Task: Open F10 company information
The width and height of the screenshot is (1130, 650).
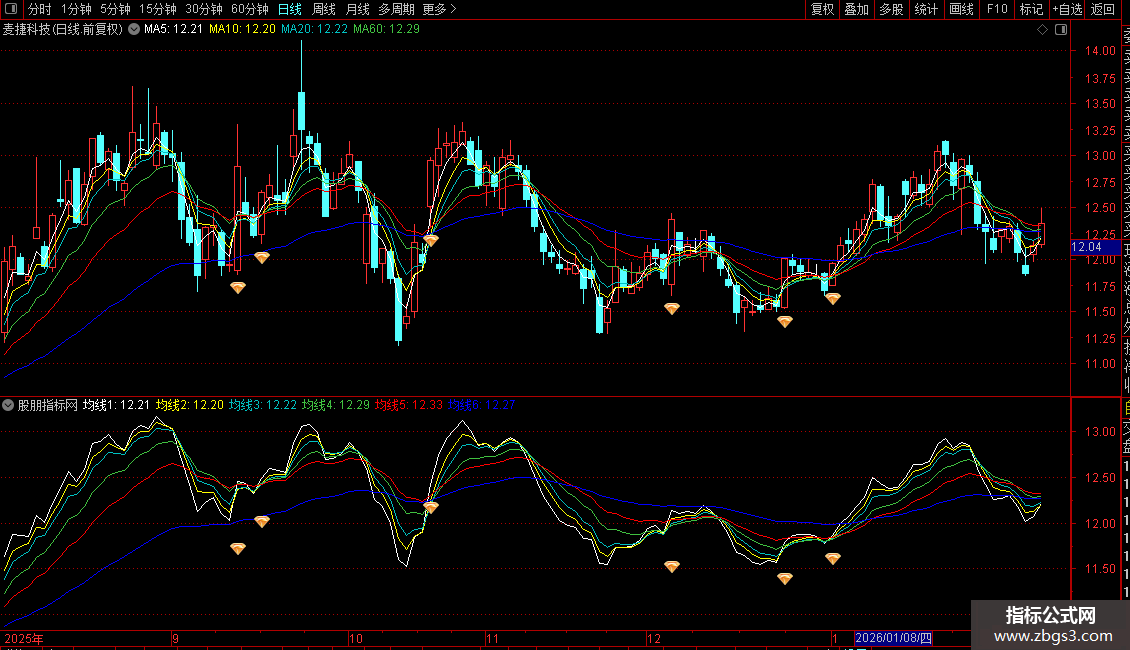Action: click(997, 9)
